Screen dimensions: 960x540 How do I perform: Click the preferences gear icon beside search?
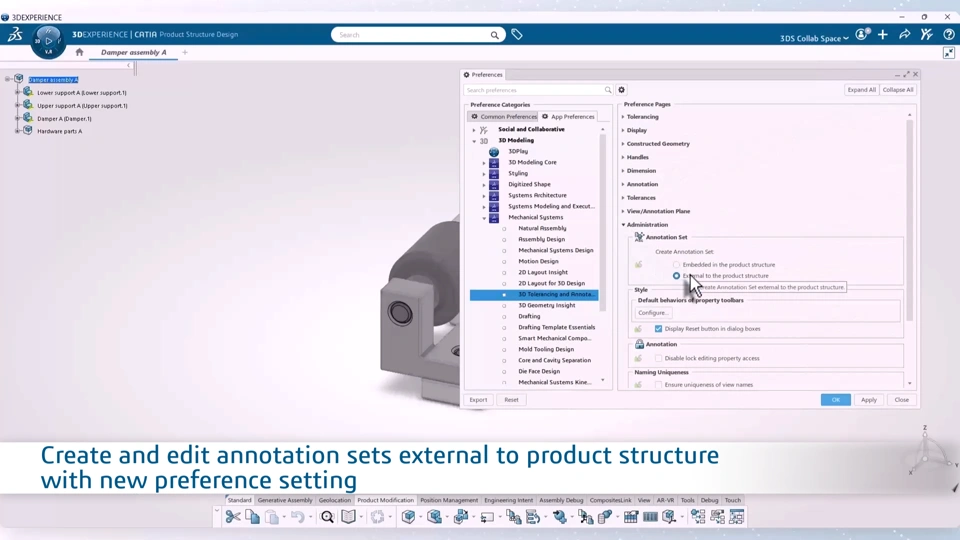coord(621,90)
